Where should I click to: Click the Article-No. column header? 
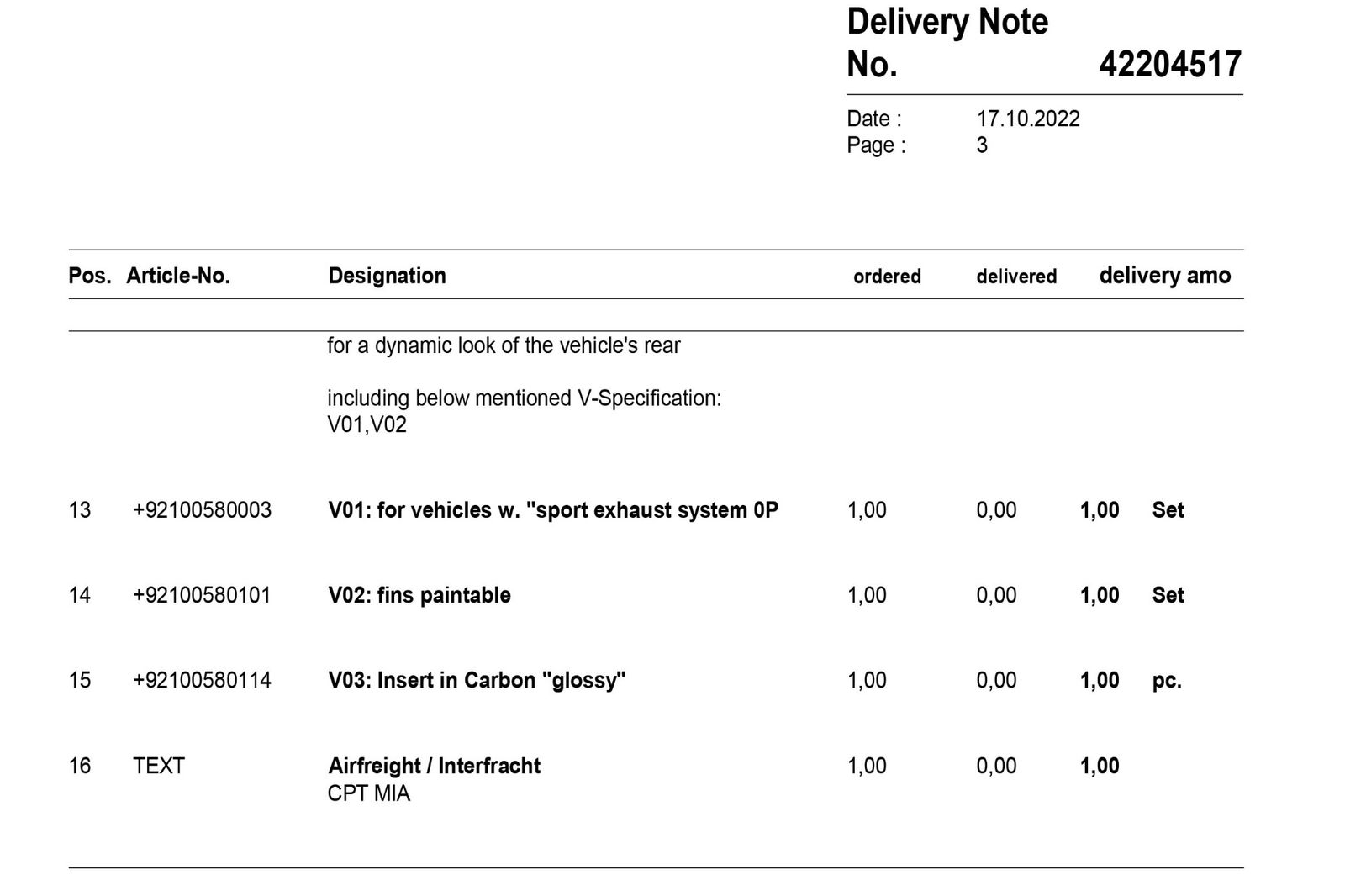point(177,276)
